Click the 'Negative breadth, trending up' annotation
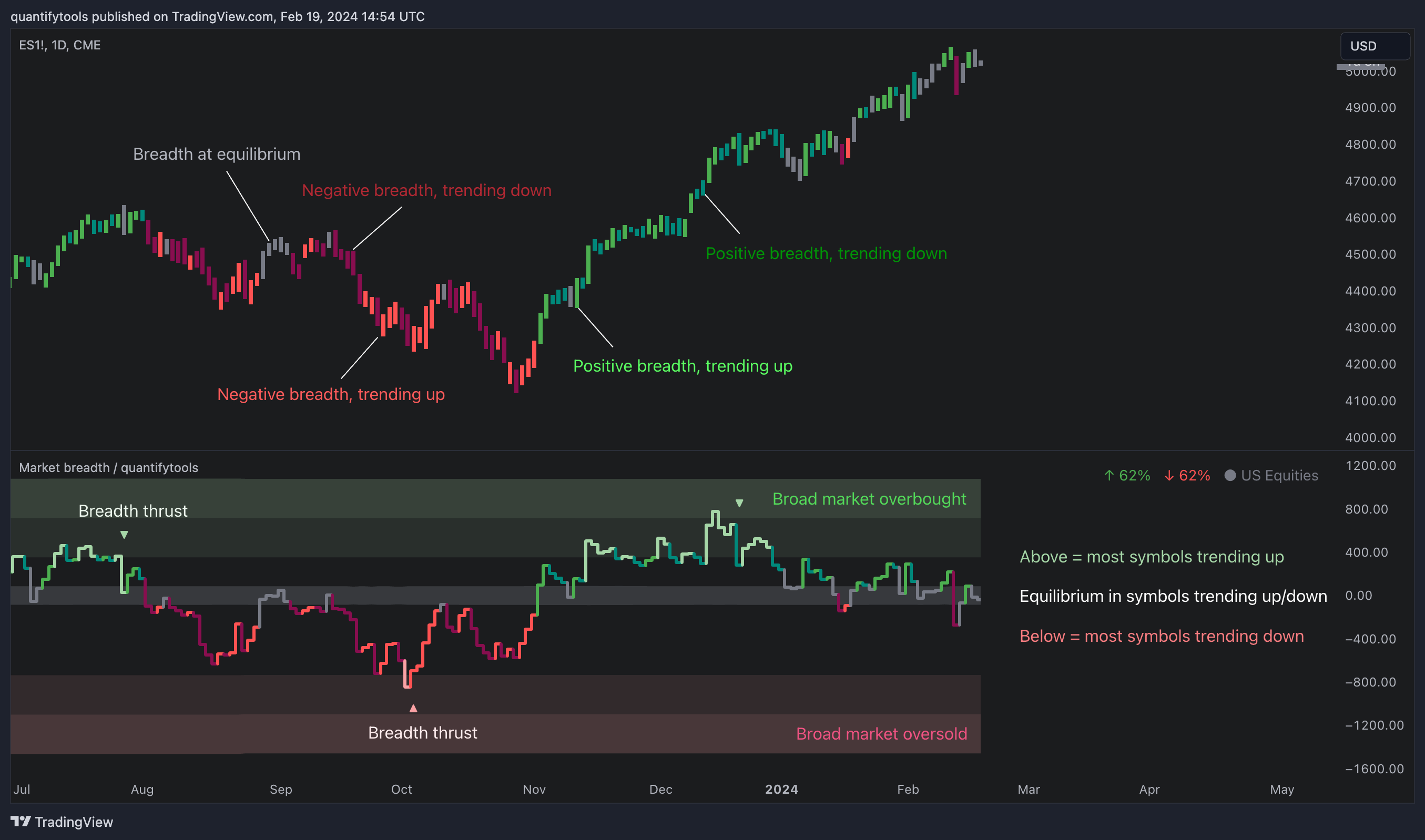The height and width of the screenshot is (840, 1425). pos(331,394)
